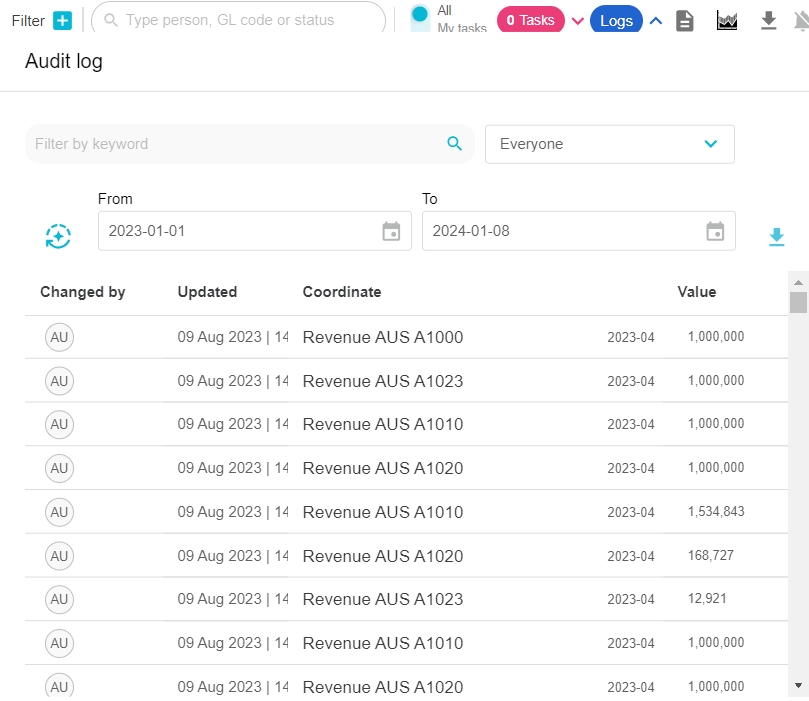Click the Logs pill button
This screenshot has height=701, width=809.
point(616,20)
